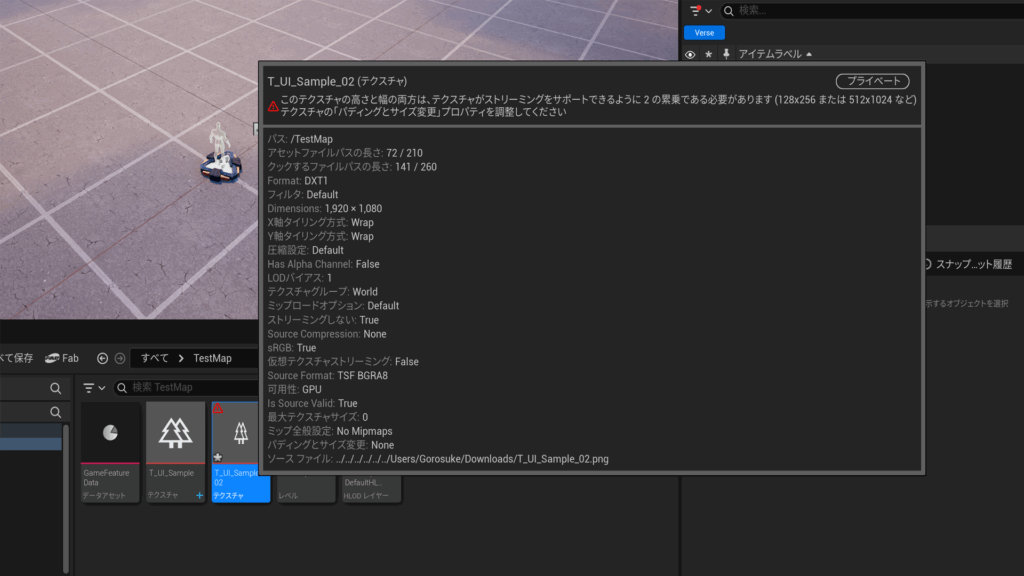
Task: Open outliner filter settings icon
Action: pos(696,10)
